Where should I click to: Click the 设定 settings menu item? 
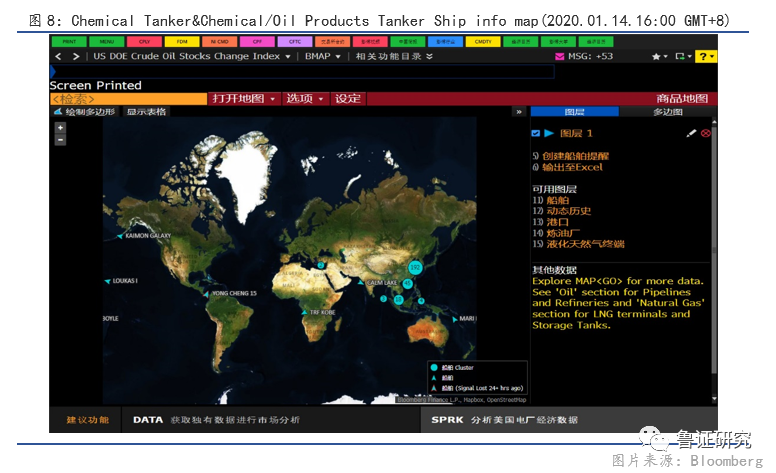click(x=348, y=99)
